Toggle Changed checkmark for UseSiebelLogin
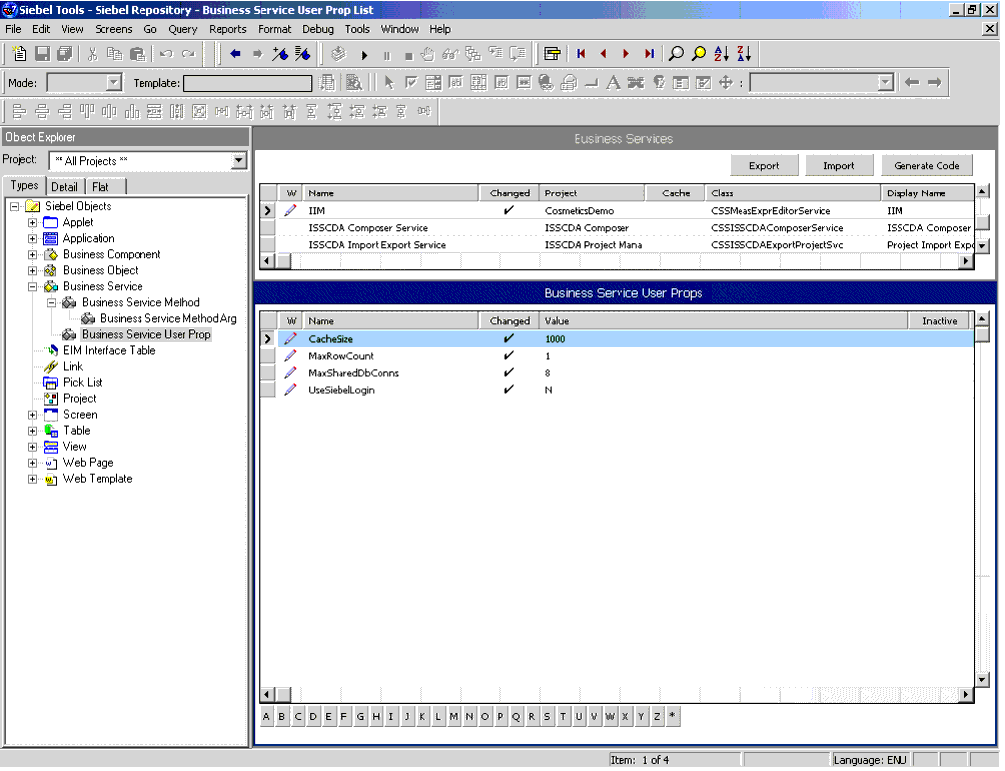The height and width of the screenshot is (771, 1005). click(509, 390)
